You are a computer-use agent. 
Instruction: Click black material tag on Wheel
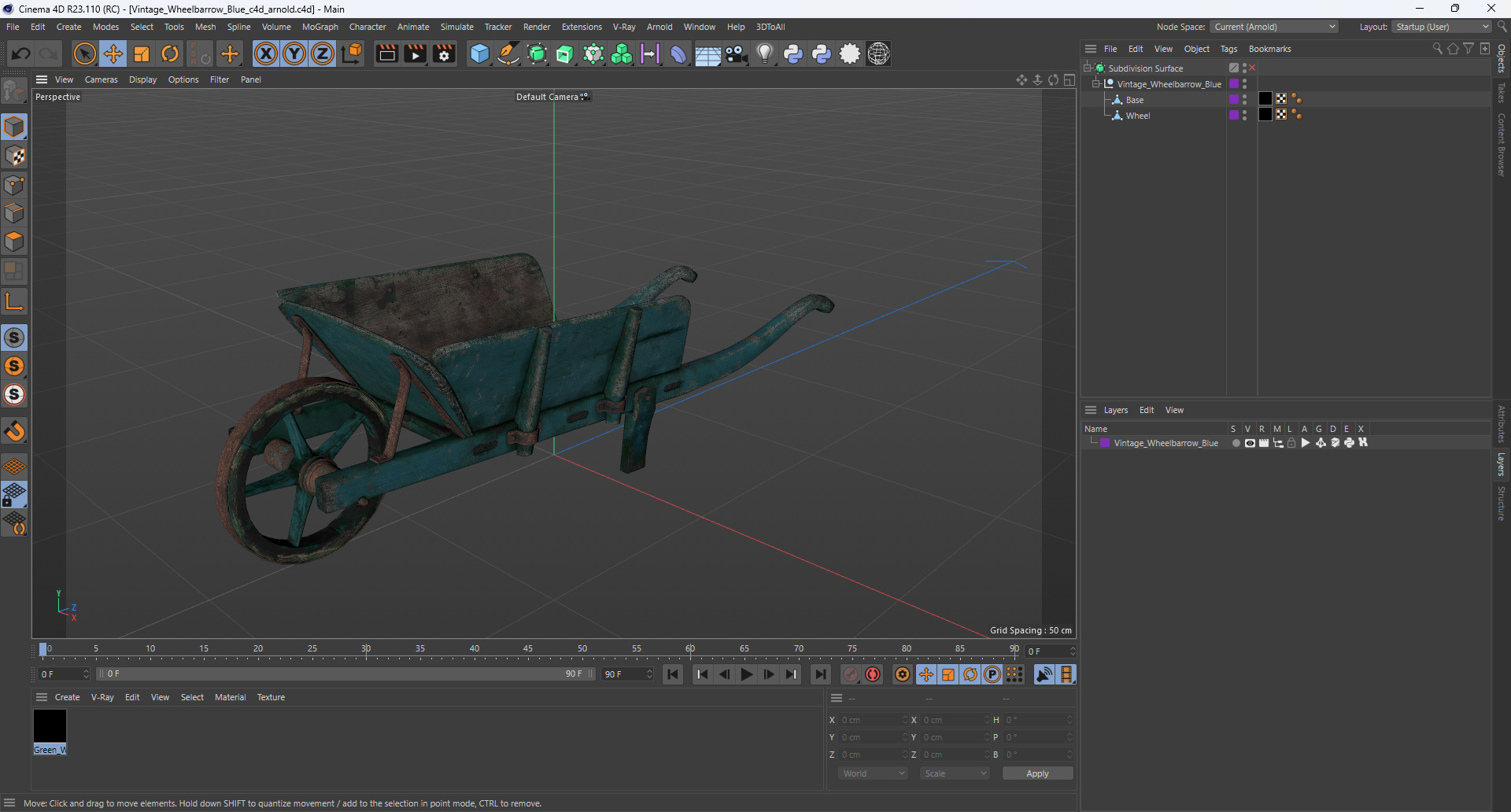coord(1265,115)
